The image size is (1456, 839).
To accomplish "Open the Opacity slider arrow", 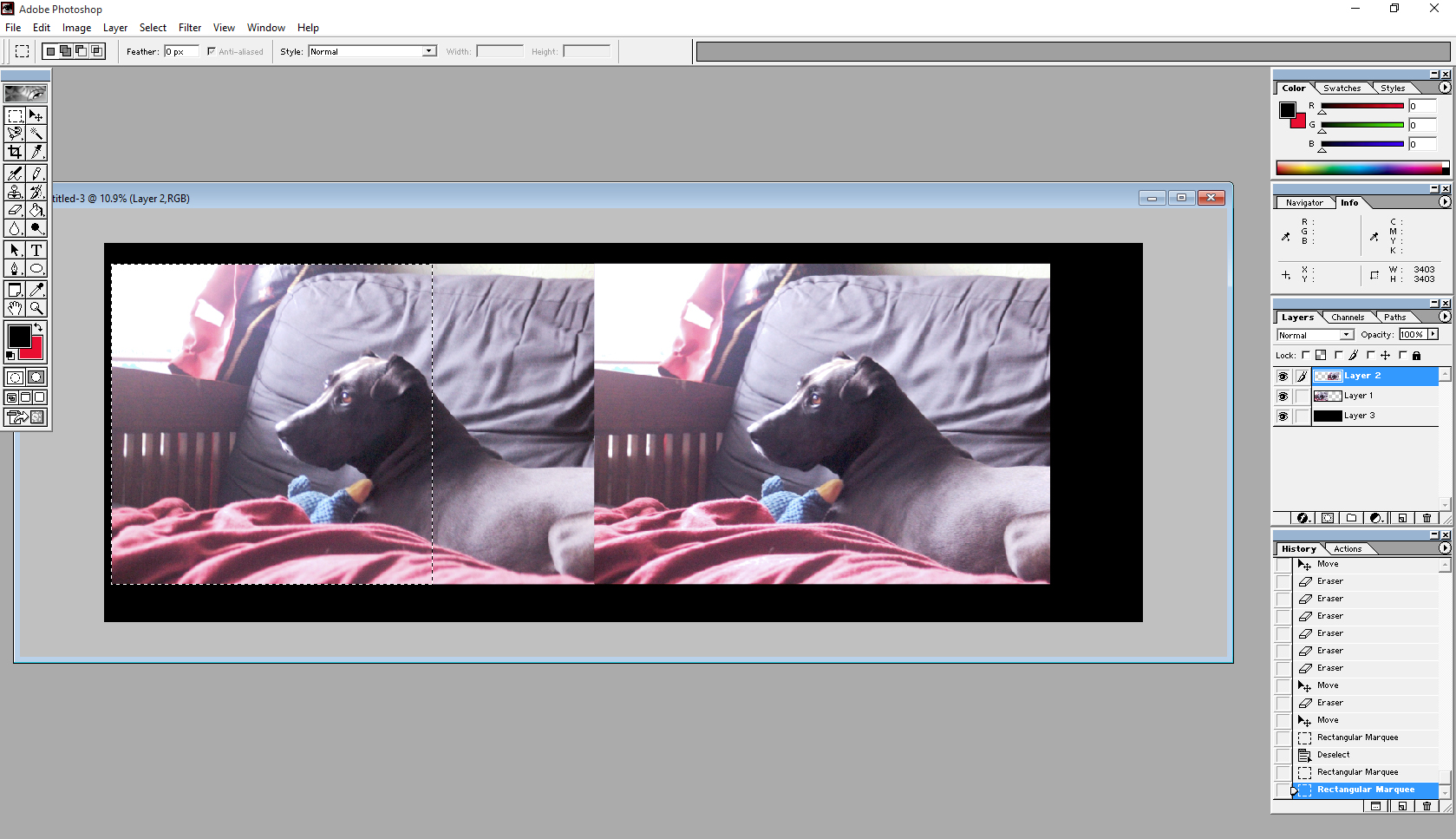I will tap(1433, 335).
